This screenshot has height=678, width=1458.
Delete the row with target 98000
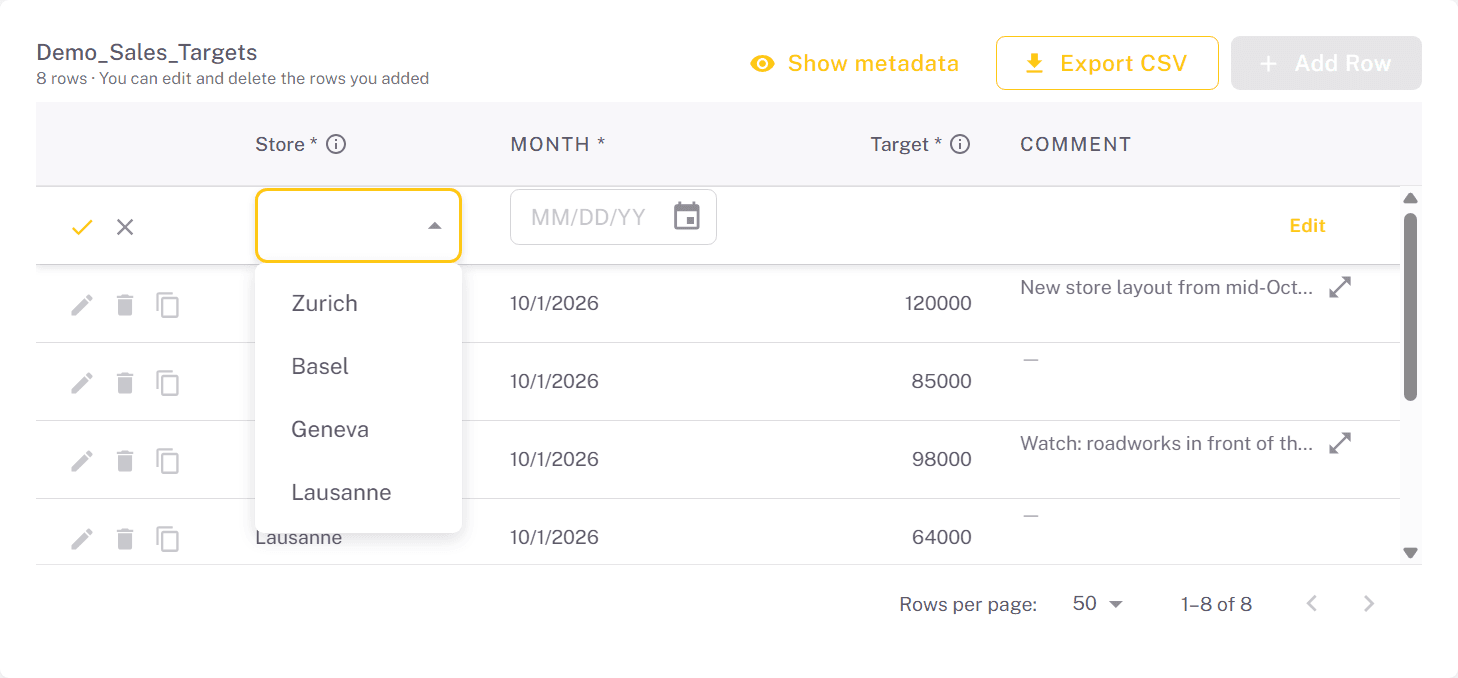(x=125, y=460)
